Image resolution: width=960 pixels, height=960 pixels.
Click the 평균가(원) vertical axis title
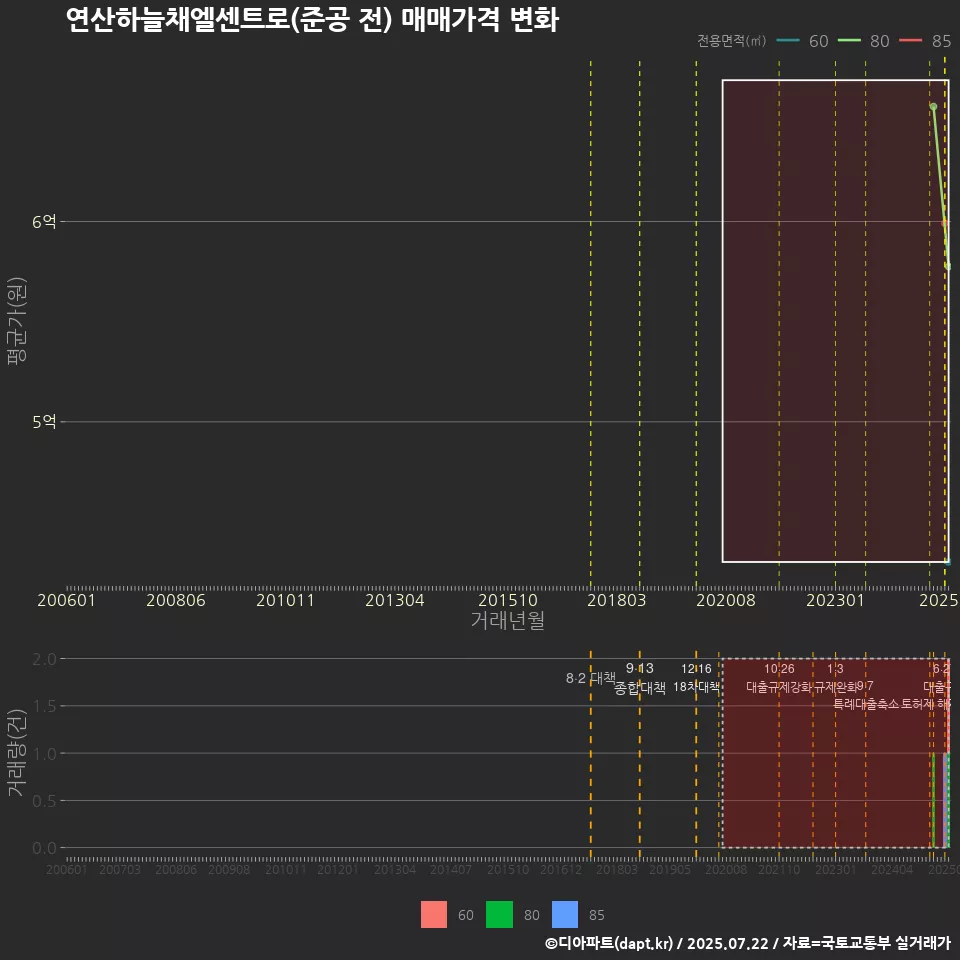point(17,321)
